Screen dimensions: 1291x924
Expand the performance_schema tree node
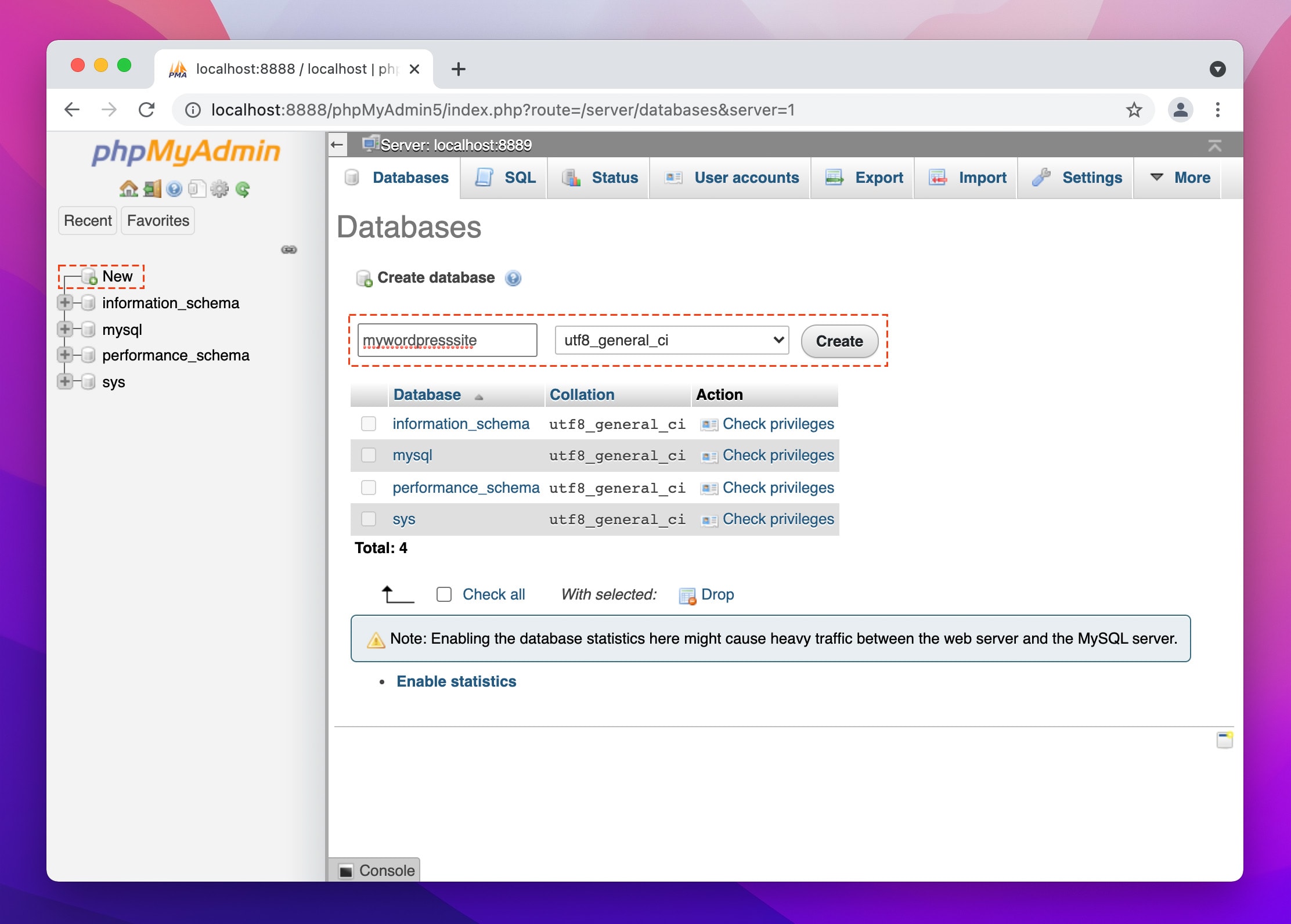point(65,355)
